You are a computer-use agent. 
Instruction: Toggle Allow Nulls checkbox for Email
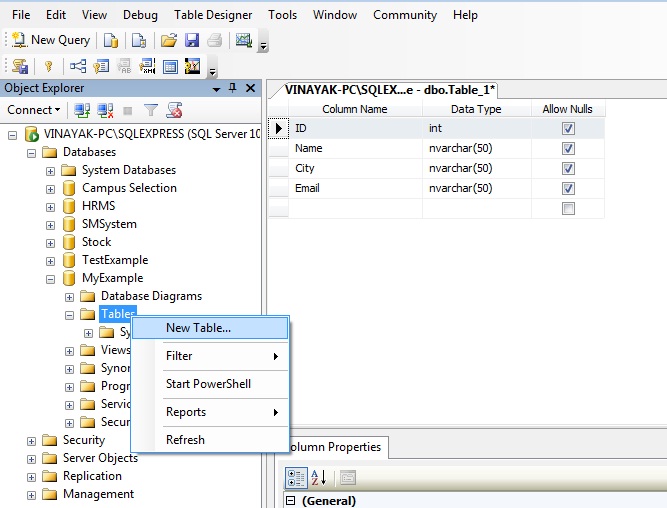568,188
